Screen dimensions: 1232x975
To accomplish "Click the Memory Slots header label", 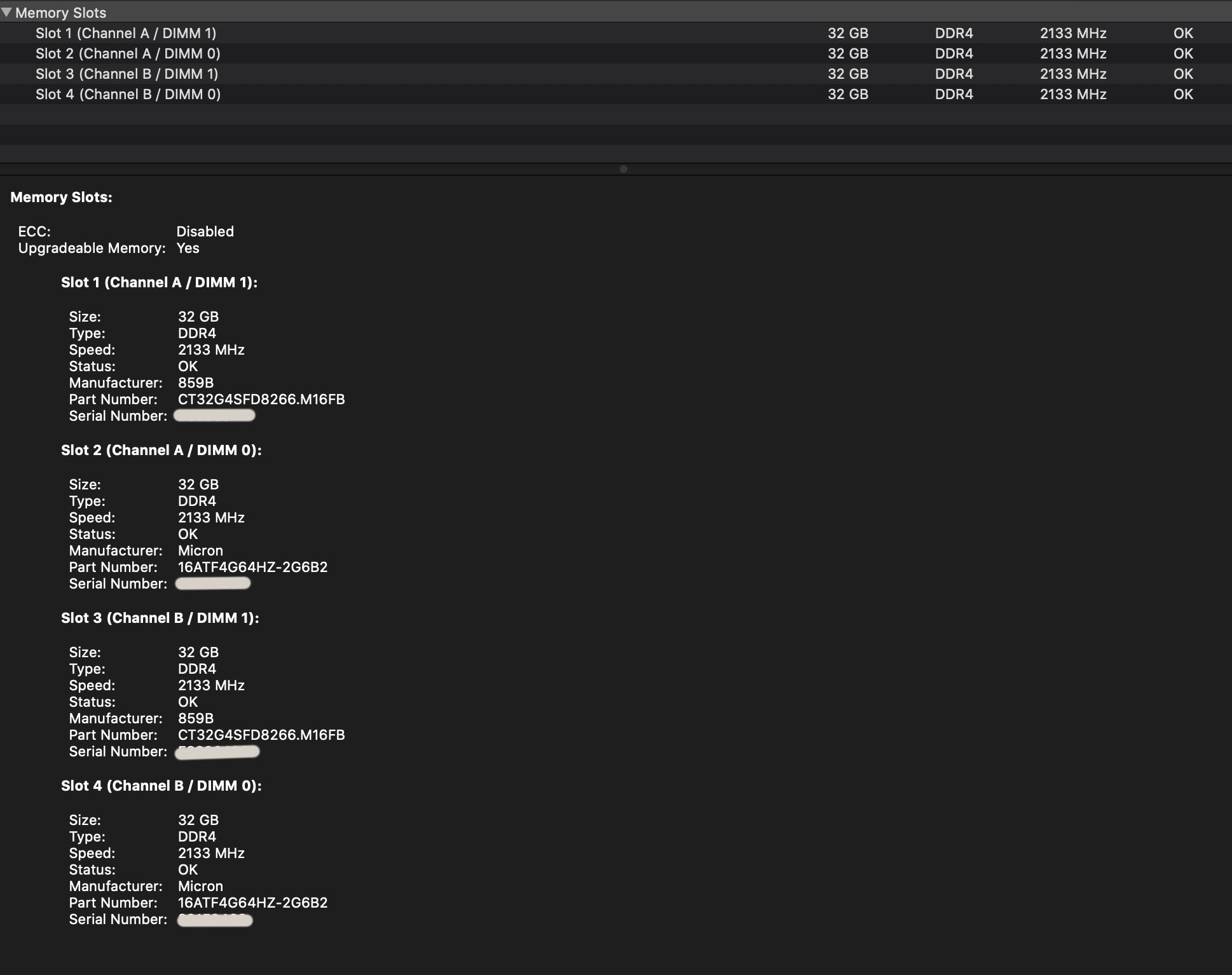I will tap(60, 13).
